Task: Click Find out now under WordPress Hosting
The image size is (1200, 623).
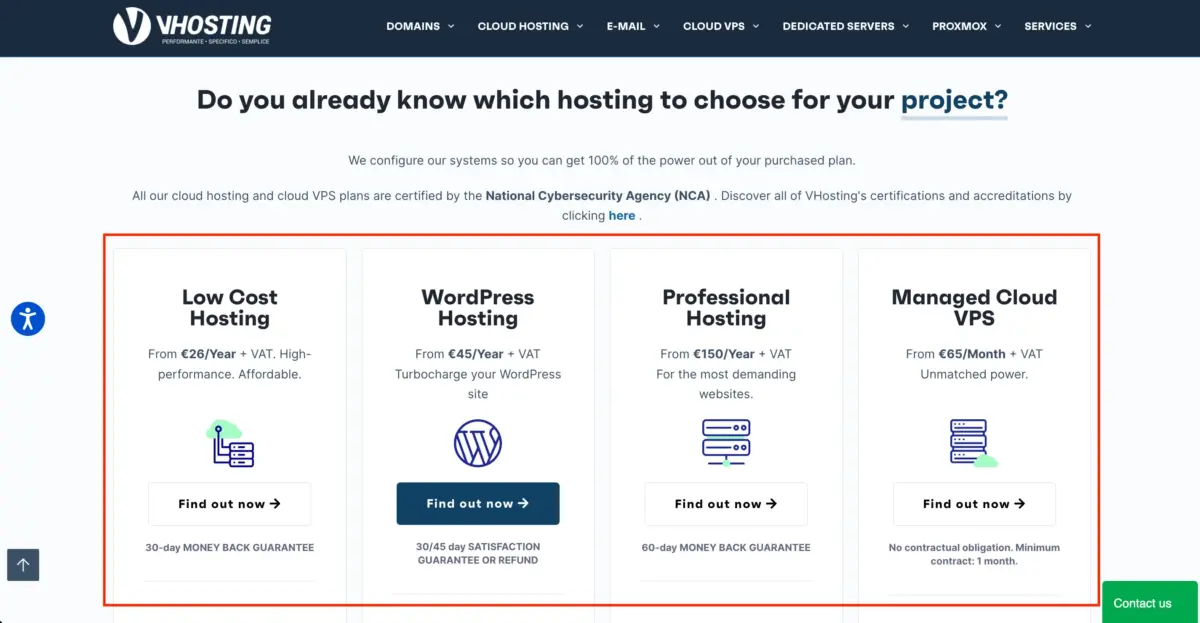Action: click(x=478, y=504)
